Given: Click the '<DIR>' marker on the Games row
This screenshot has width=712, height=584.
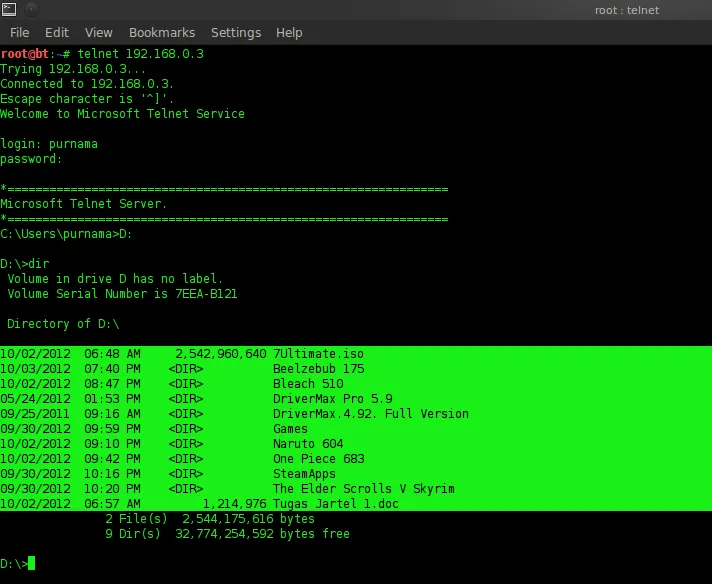Looking at the screenshot, I should [186, 429].
